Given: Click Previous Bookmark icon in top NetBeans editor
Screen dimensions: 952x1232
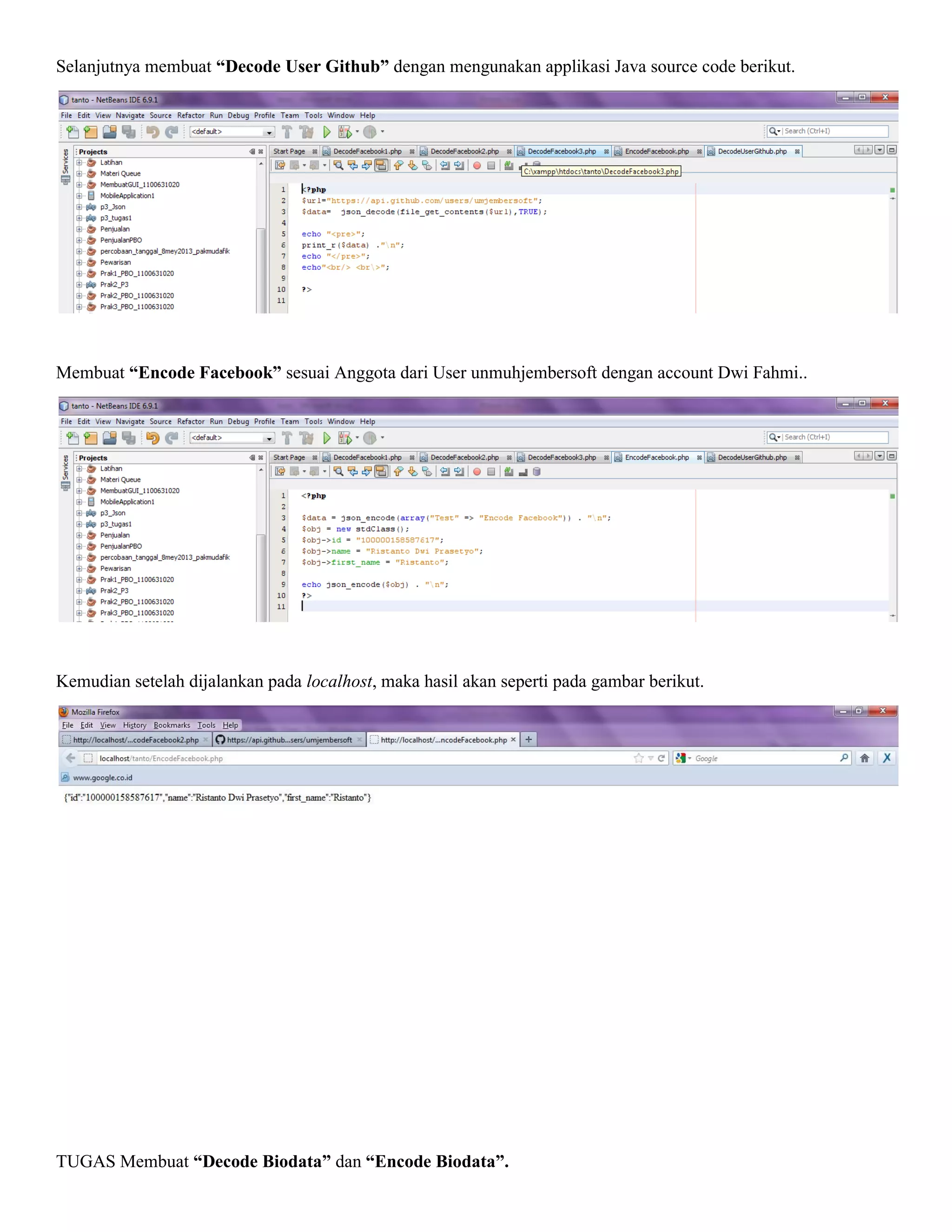Looking at the screenshot, I should pos(399,166).
